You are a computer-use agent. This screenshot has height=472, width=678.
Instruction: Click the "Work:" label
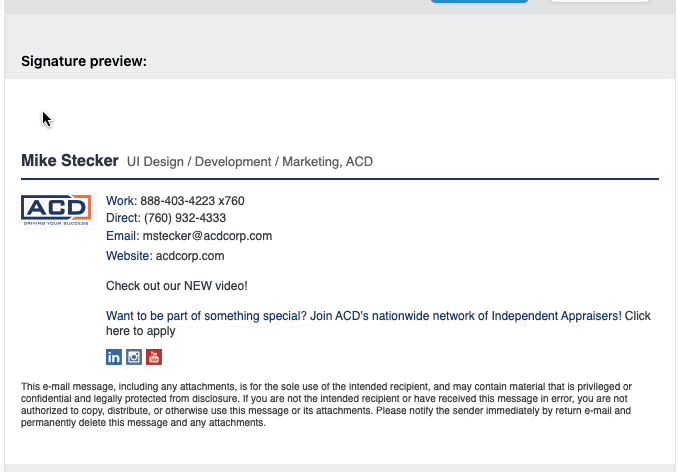coord(120,201)
